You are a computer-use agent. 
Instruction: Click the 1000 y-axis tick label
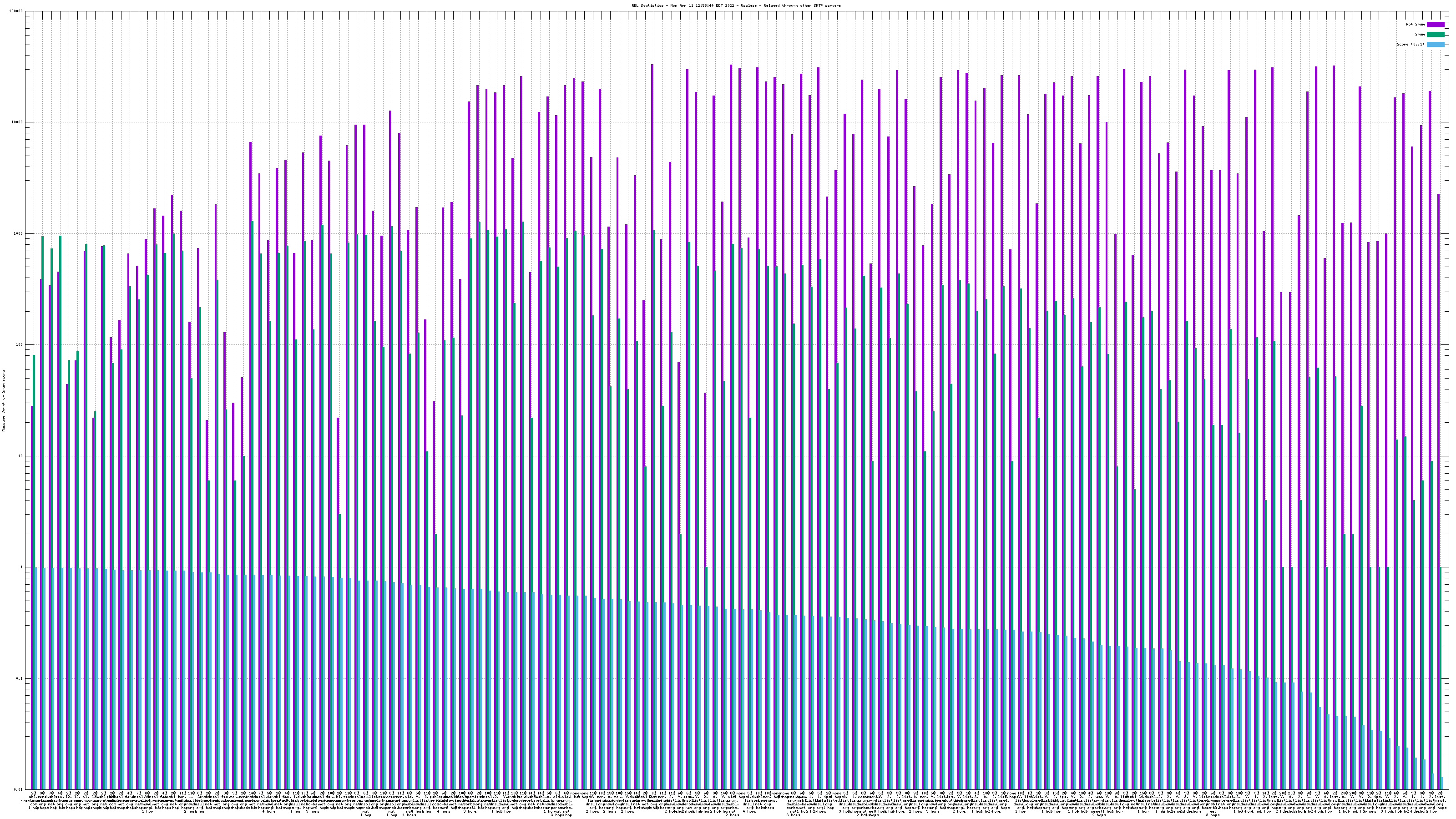[19, 233]
